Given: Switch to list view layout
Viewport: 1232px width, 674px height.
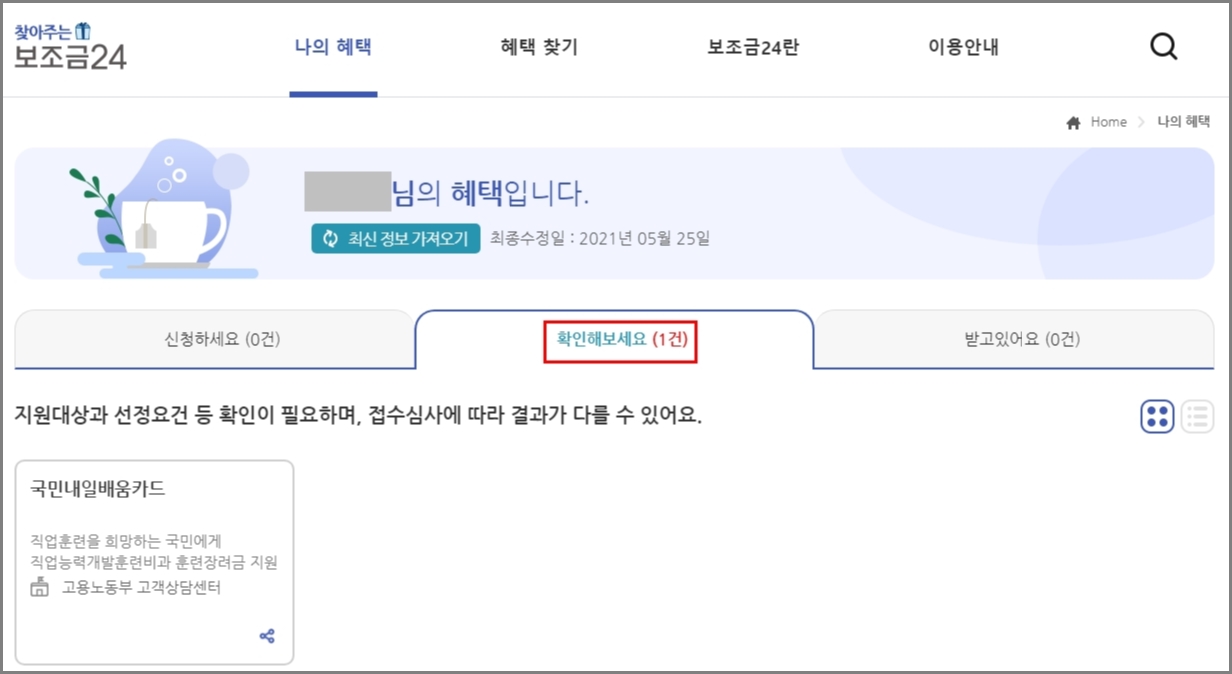Looking at the screenshot, I should tap(1196, 417).
